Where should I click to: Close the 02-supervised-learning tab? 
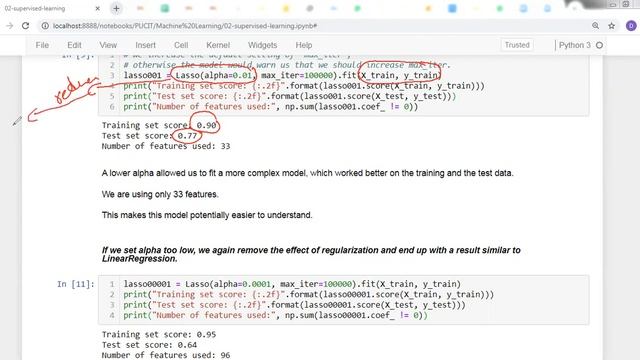pos(98,9)
